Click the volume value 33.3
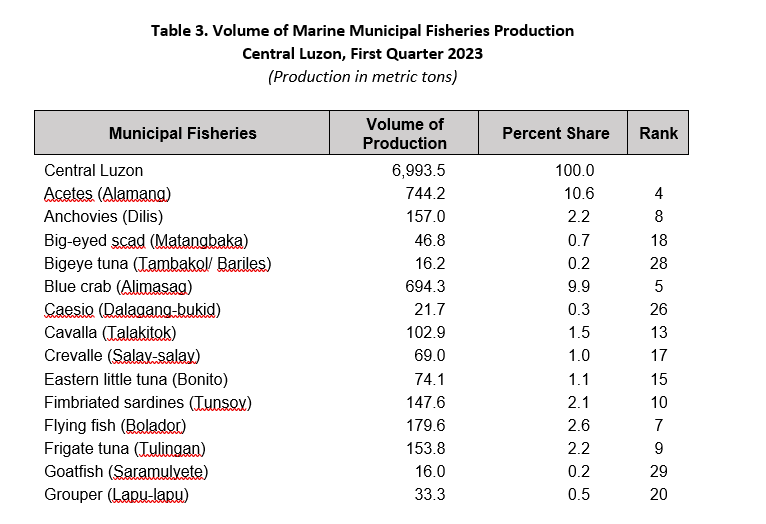Screen dimensions: 766x524 430,494
